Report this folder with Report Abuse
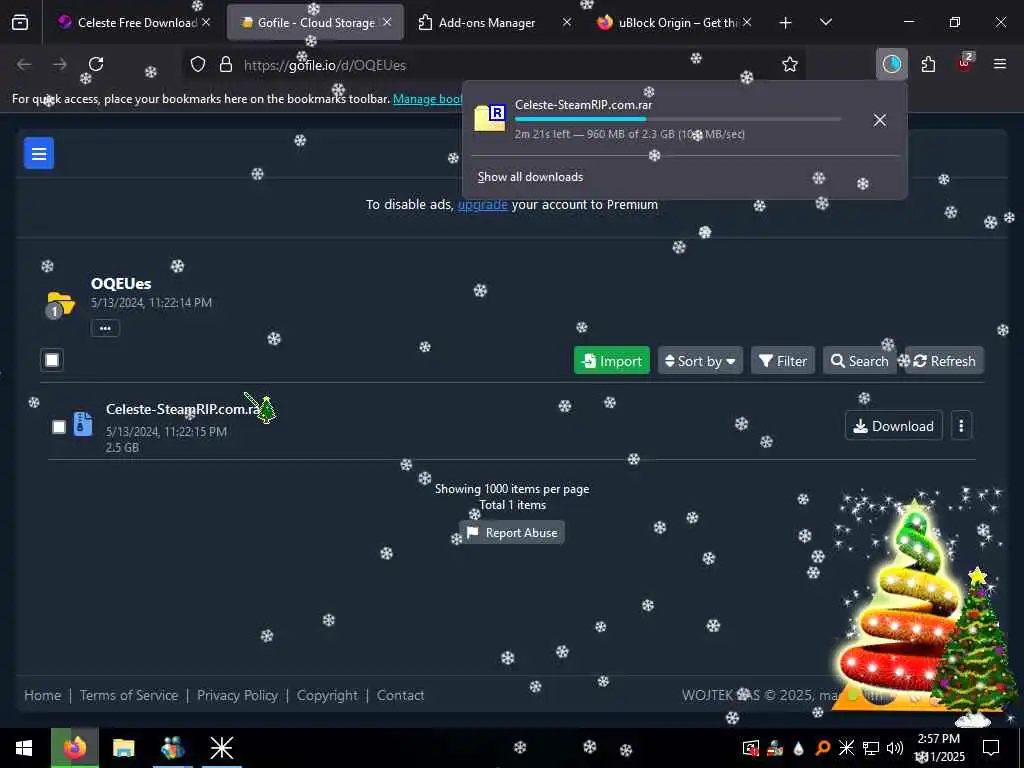The image size is (1024, 768). (512, 532)
